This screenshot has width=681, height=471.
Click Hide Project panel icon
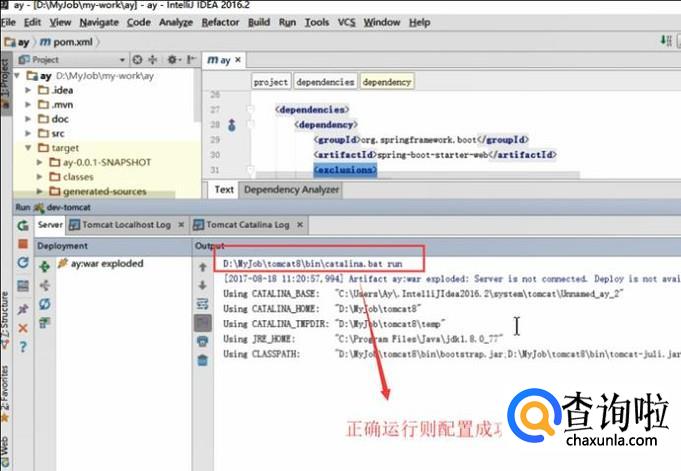(x=191, y=60)
